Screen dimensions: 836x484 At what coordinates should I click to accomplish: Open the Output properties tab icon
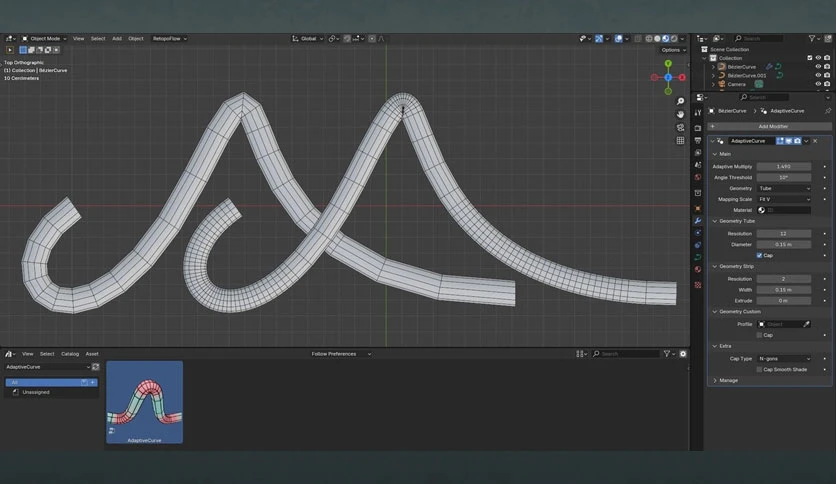tap(698, 141)
